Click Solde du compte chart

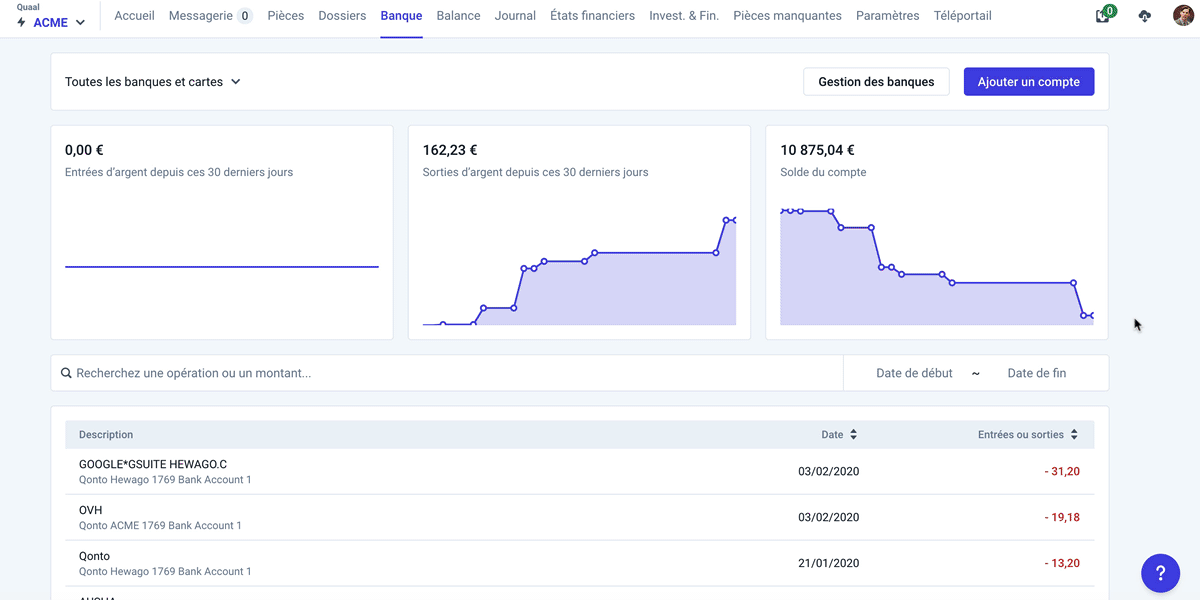(937, 266)
